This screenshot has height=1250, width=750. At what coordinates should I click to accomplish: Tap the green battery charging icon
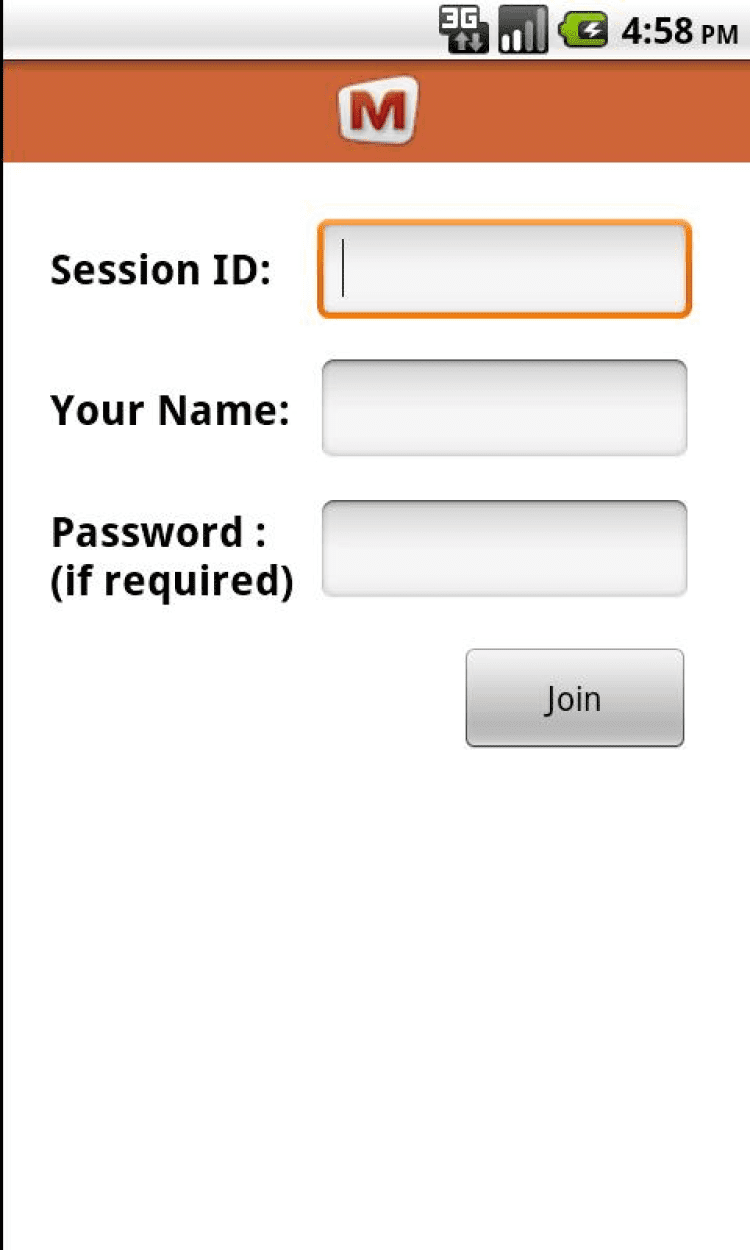point(584,29)
